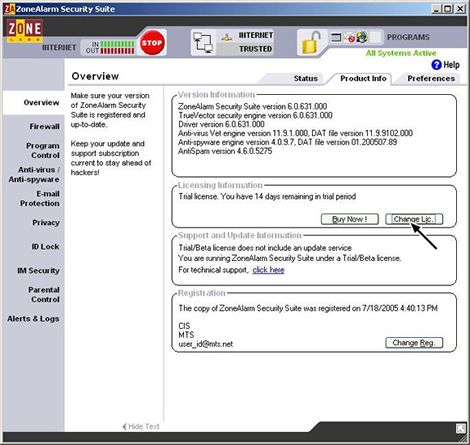Go to Parental Control section
The image size is (470, 445).
click(x=44, y=294)
